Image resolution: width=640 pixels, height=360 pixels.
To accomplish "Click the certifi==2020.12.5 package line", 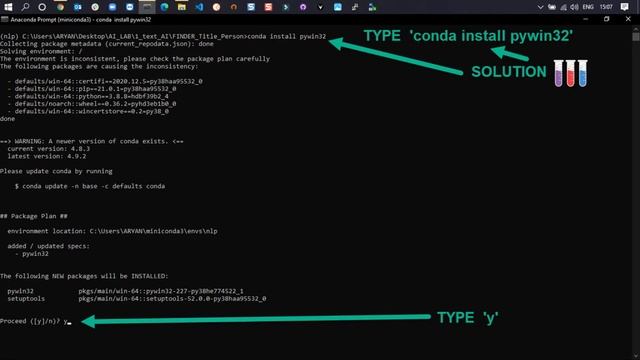I will click(x=105, y=81).
